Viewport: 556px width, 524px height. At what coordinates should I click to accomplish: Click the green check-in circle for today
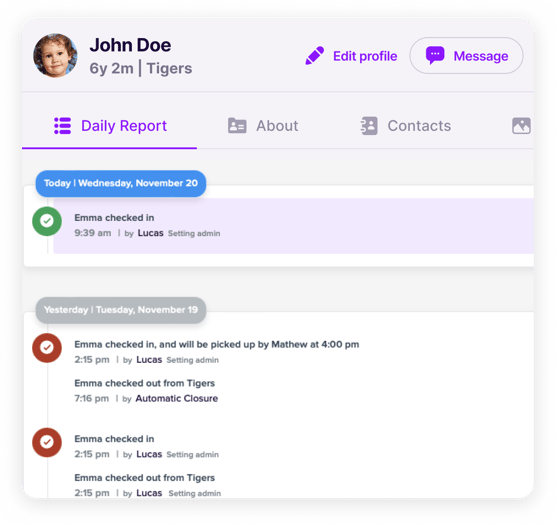tap(47, 221)
